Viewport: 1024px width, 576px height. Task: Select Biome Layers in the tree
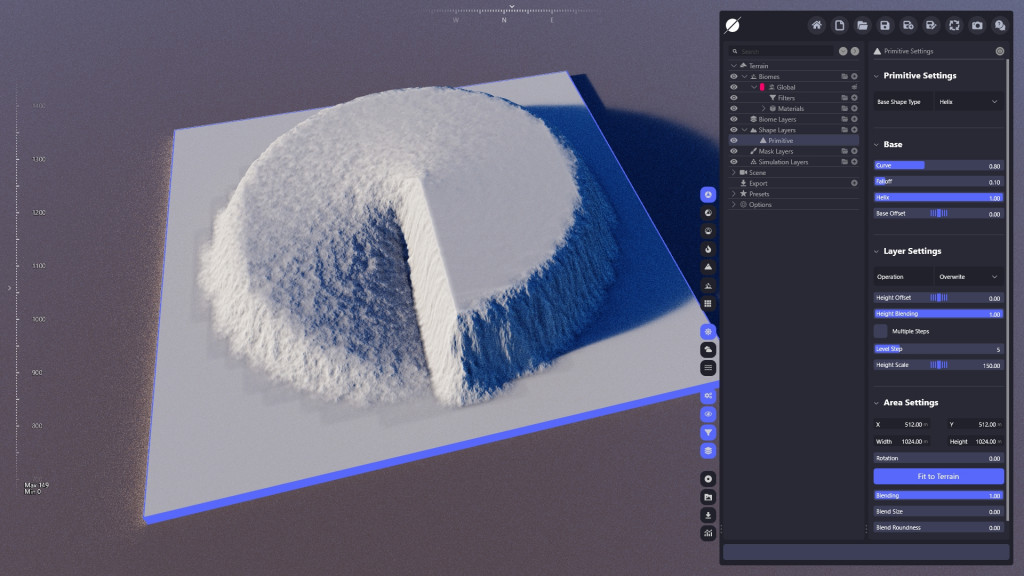[777, 119]
